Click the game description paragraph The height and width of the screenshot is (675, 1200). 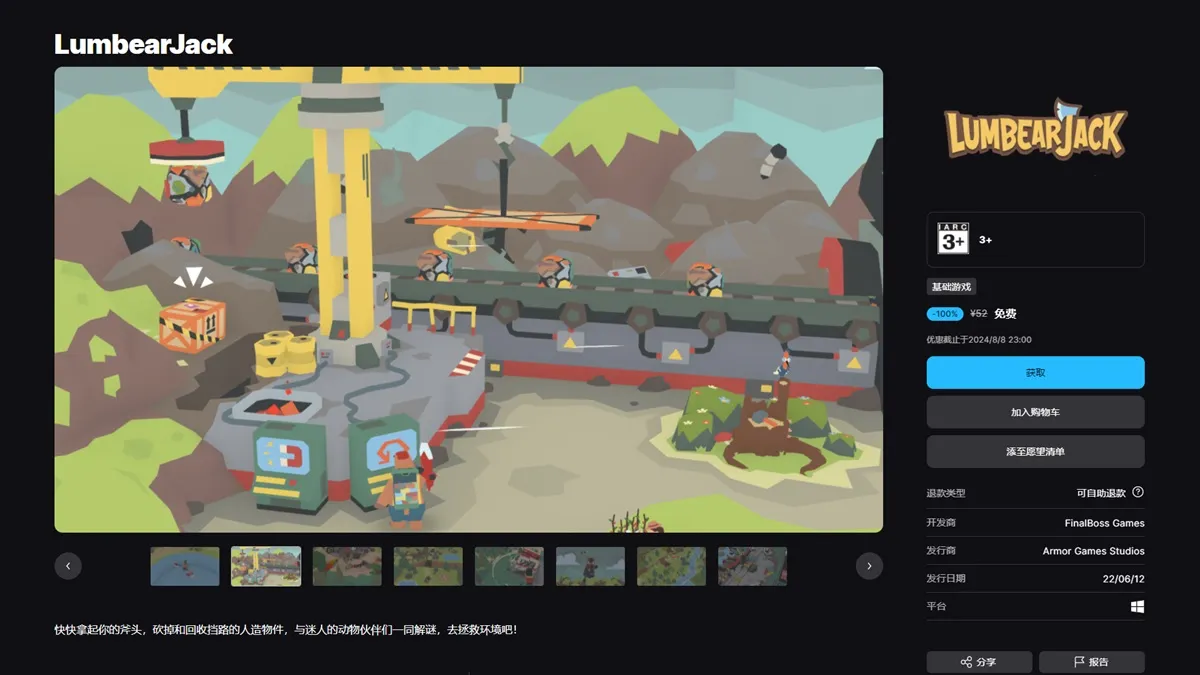286,630
